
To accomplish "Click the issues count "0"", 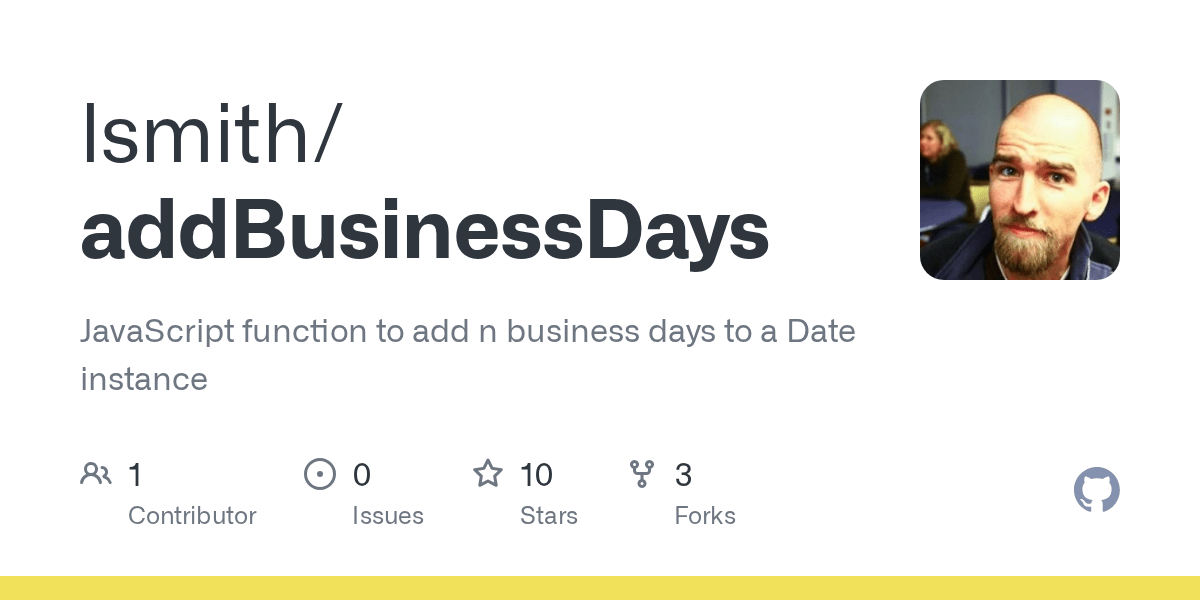I will [x=362, y=475].
